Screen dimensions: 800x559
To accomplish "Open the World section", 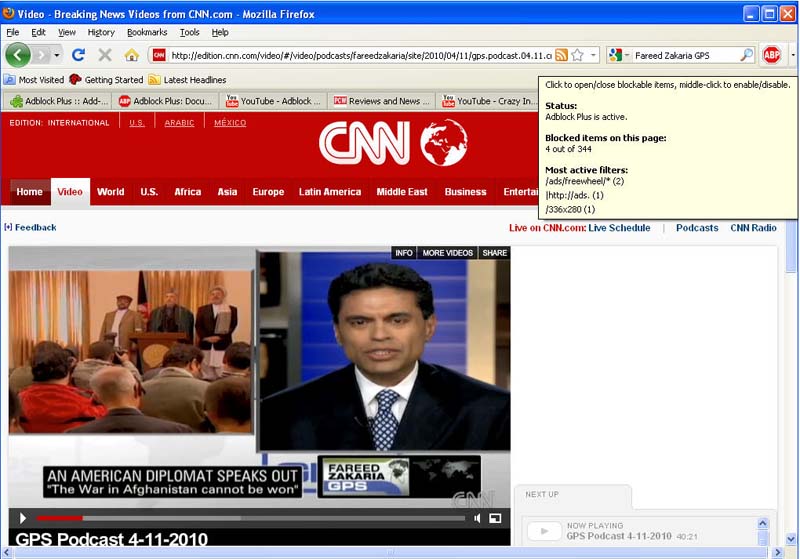I will (x=111, y=192).
